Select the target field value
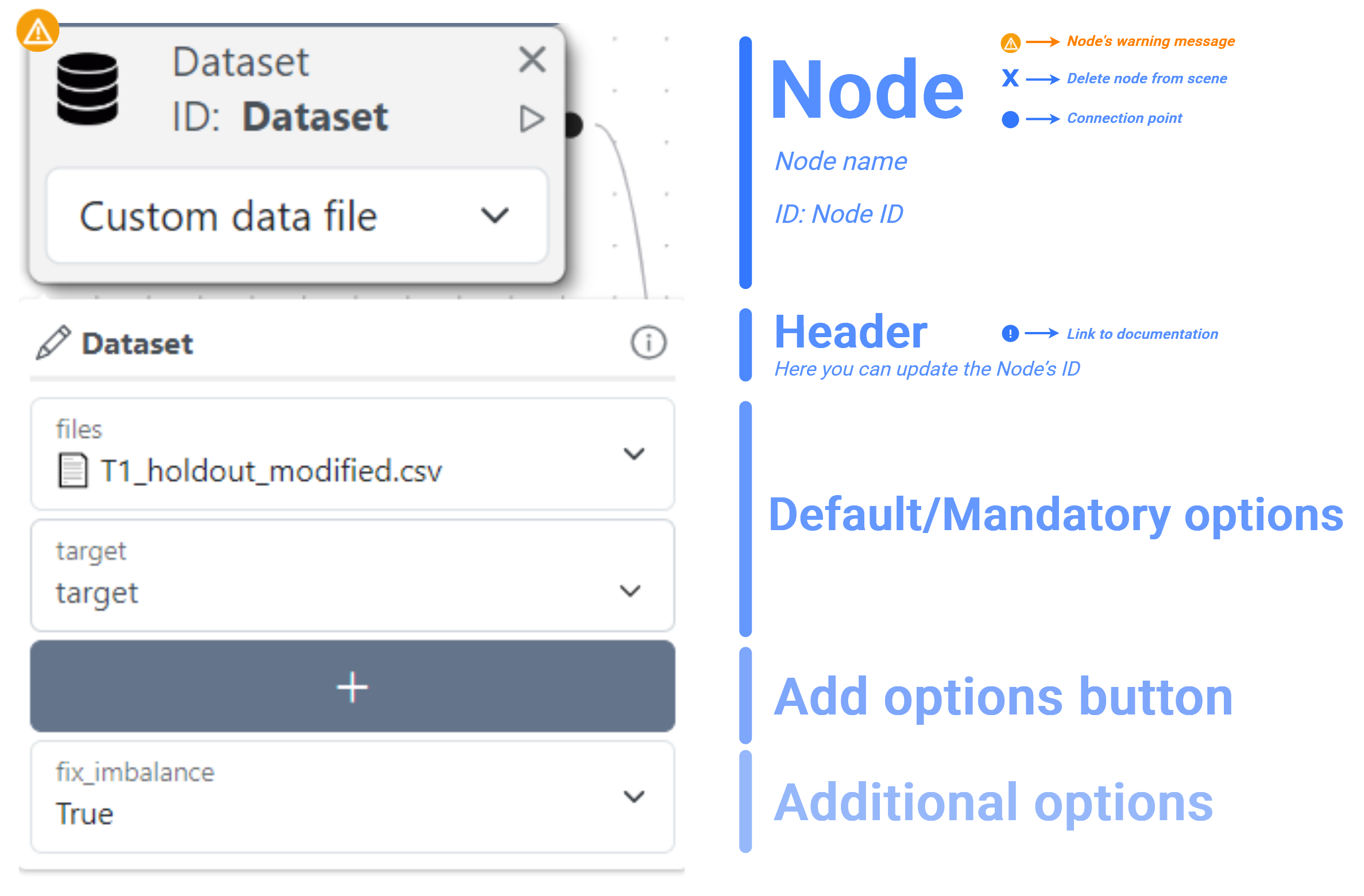Viewport: 1364px width, 896px height. (97, 593)
